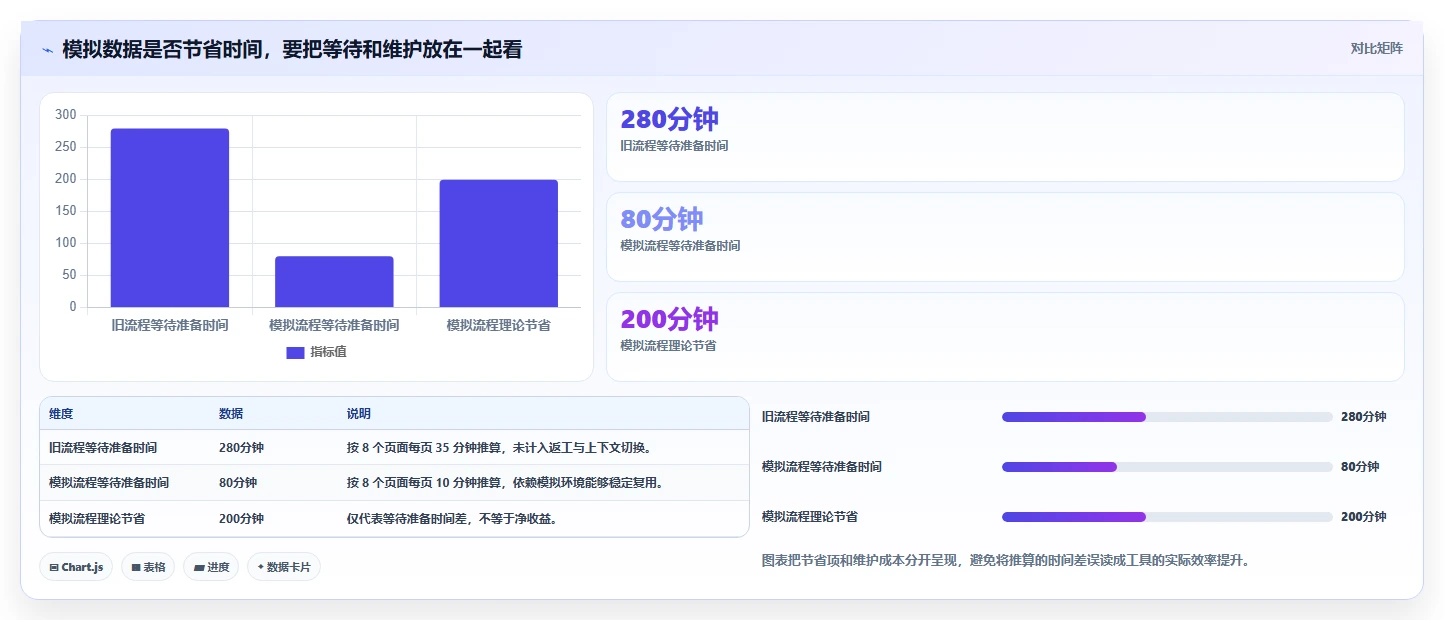Click the progress bar for 模拟流程理论节省

[x=1167, y=517]
